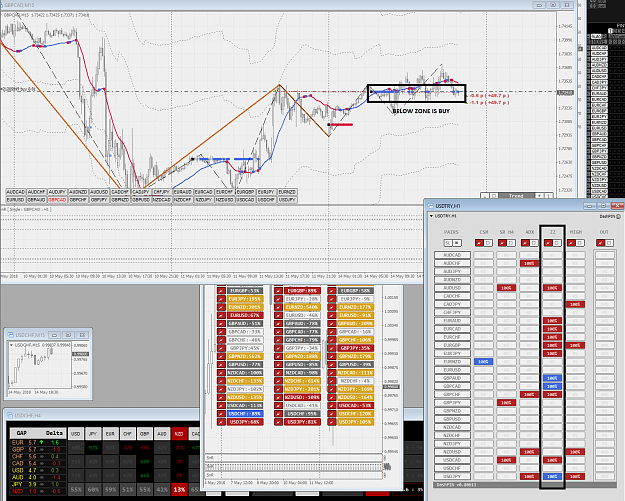
Task: Toggle the red HIGH column switch
Action: [x=571, y=243]
